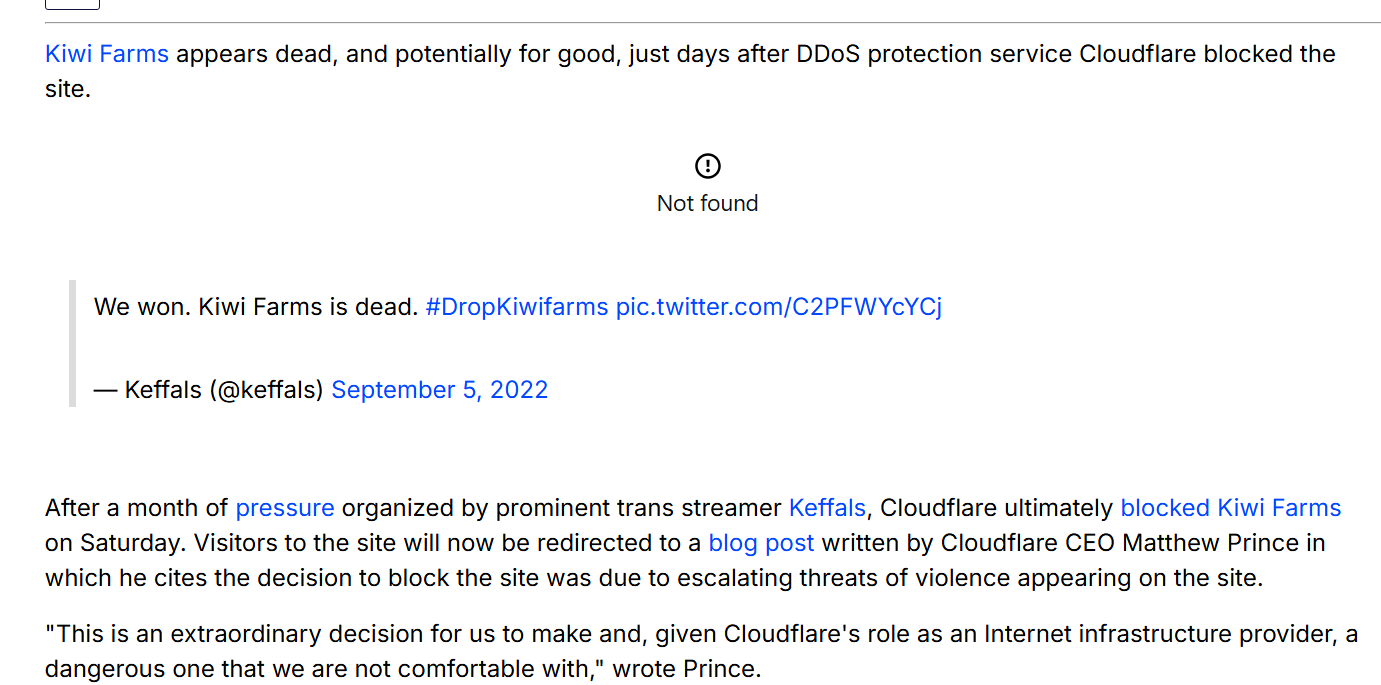Open the September 5, 2022 tweet date
Screen dimensions: 1381x685
pyautogui.click(x=439, y=389)
